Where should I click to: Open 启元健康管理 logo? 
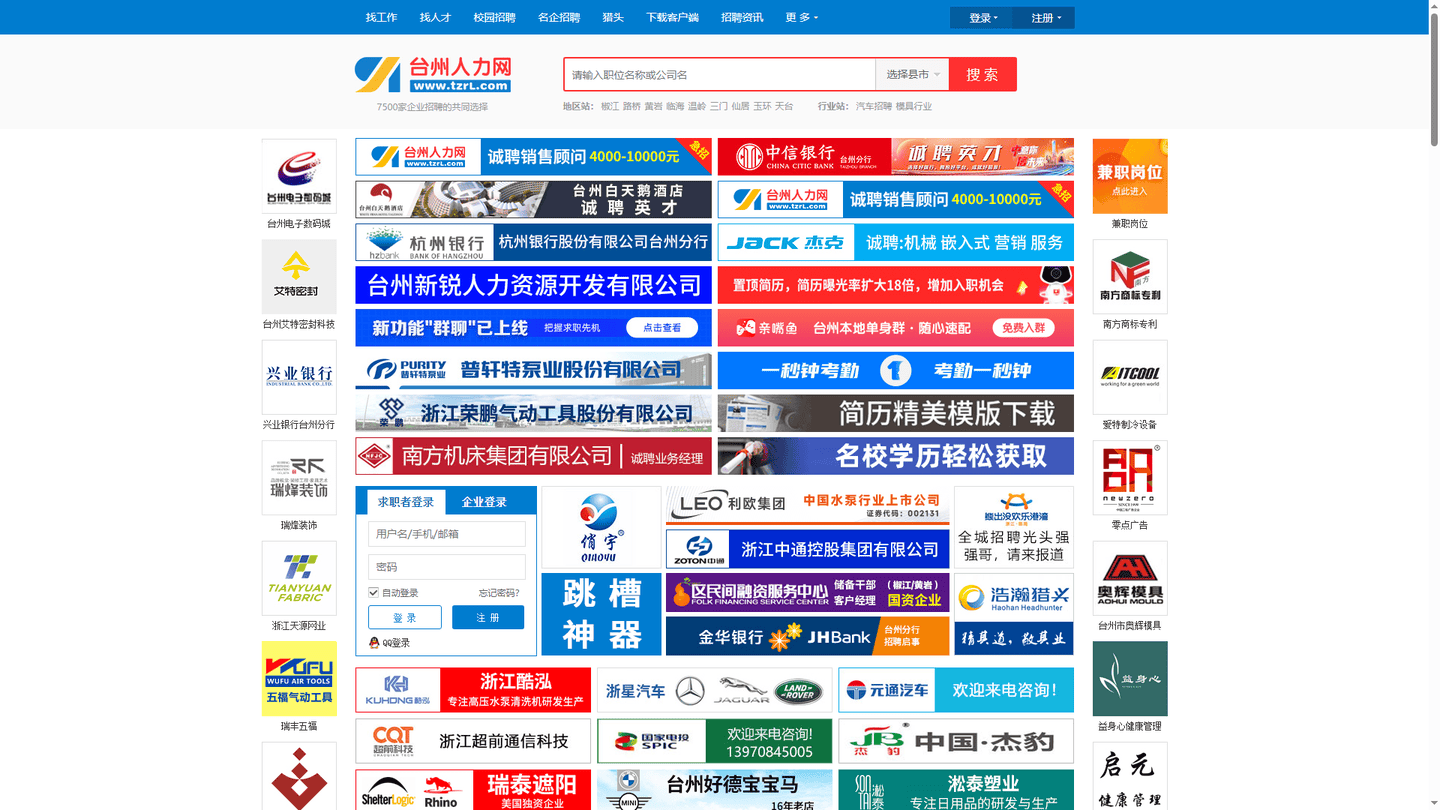[1130, 776]
